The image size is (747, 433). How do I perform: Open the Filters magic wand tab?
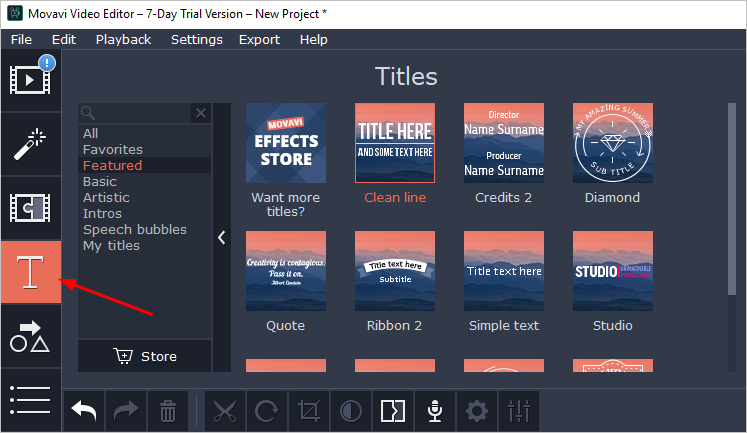(x=30, y=144)
